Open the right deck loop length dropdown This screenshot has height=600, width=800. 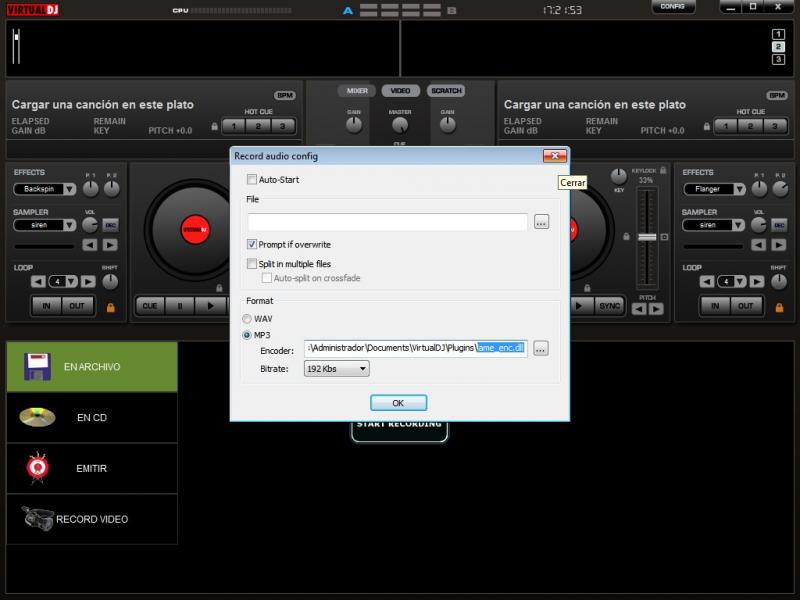click(740, 282)
